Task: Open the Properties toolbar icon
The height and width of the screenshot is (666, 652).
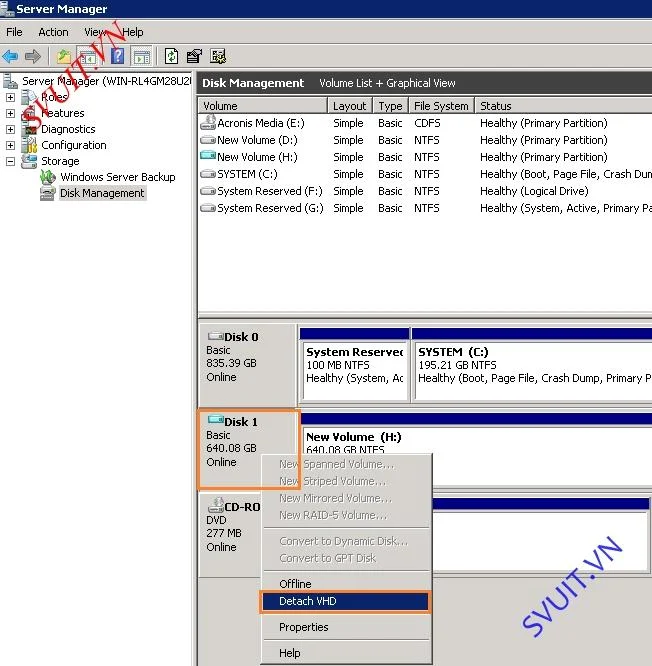Action: [195, 56]
